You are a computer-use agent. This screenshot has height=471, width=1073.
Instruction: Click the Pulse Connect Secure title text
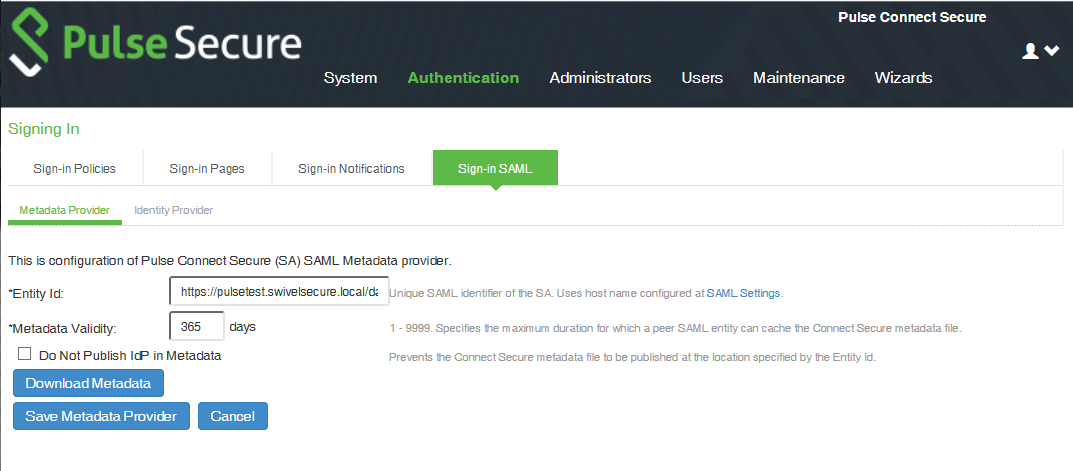point(912,18)
